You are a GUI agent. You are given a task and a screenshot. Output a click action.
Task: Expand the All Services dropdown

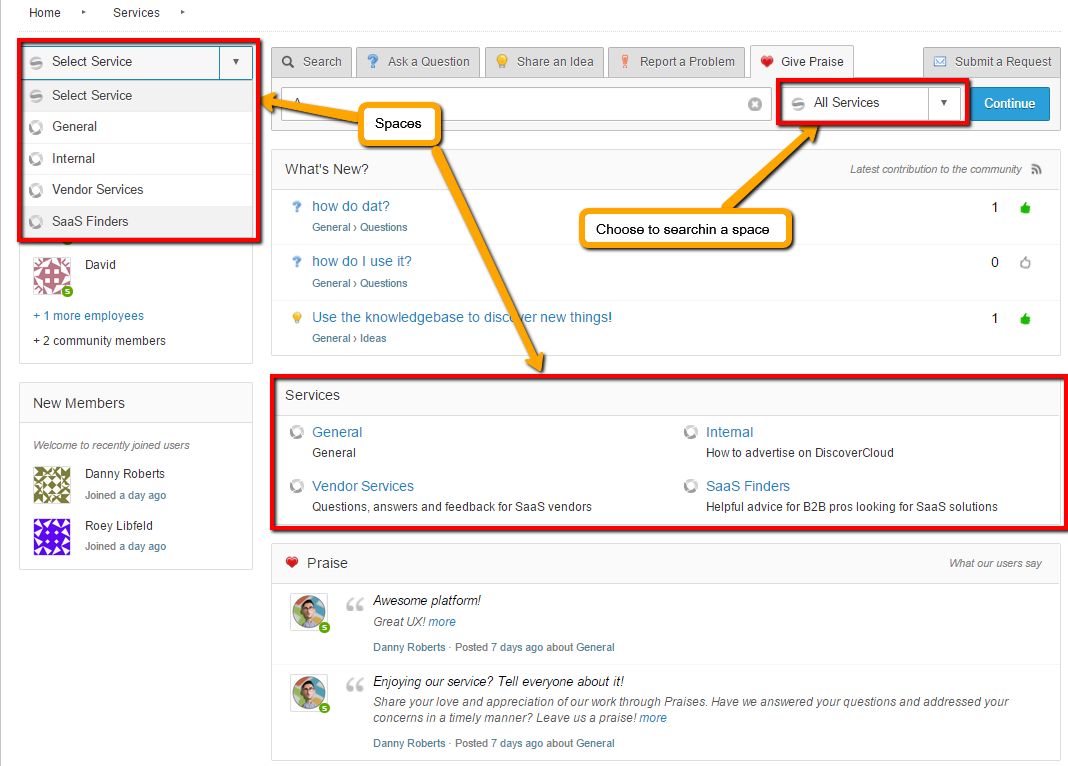coord(943,103)
